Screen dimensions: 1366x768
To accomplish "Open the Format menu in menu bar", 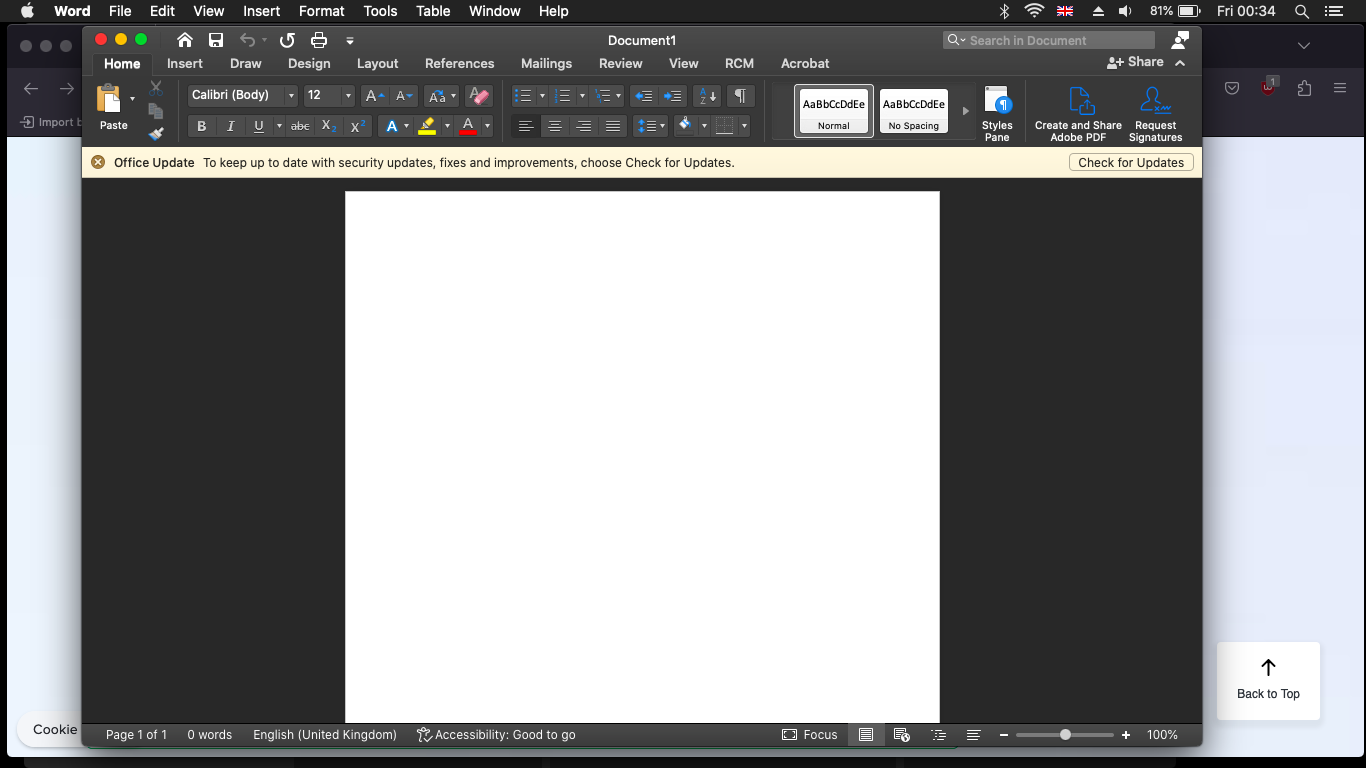I will pos(321,11).
